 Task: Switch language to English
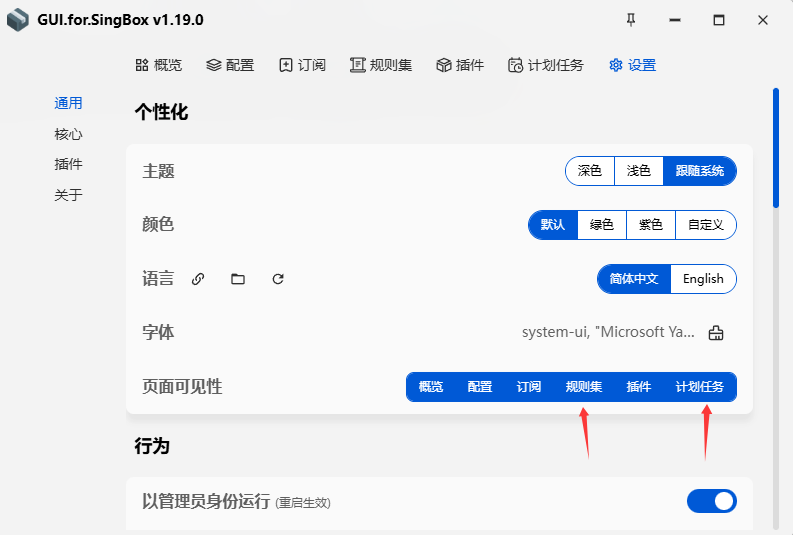[703, 279]
